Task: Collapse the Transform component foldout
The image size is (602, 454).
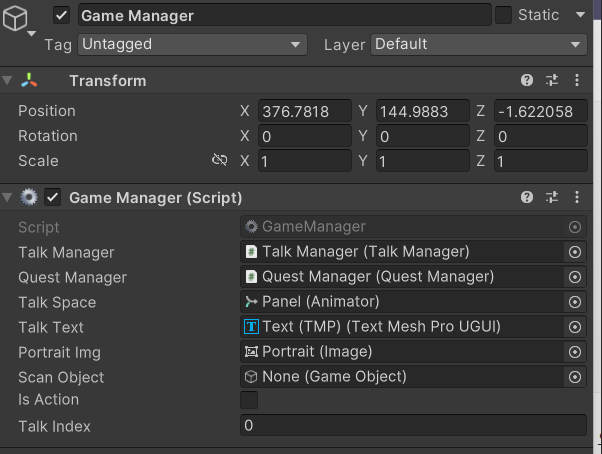Action: 7,80
